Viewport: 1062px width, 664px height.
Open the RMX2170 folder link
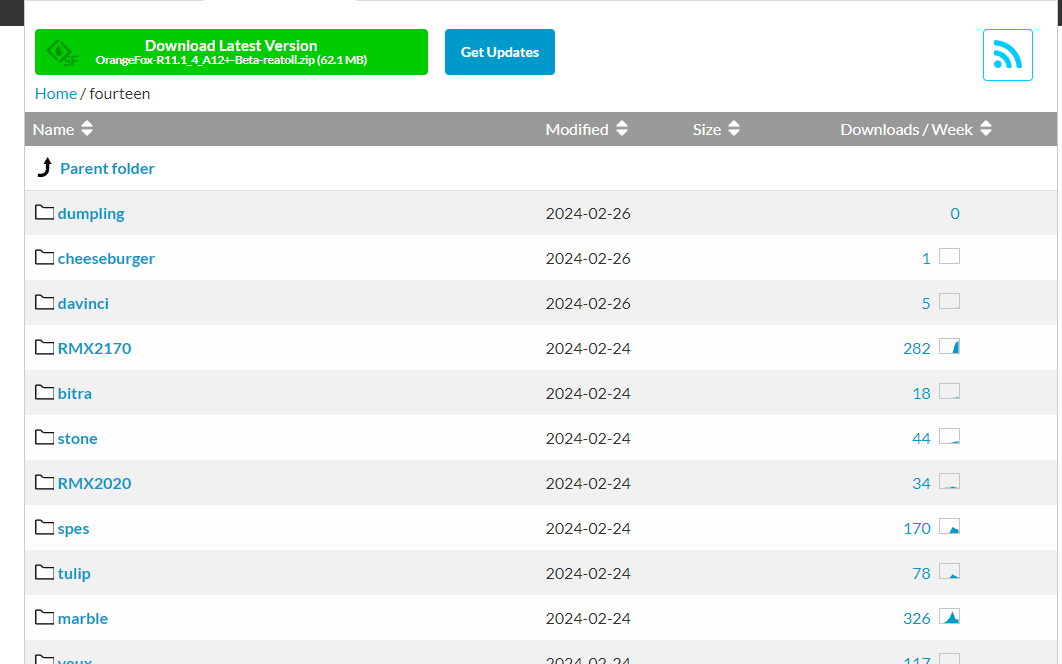tap(94, 348)
